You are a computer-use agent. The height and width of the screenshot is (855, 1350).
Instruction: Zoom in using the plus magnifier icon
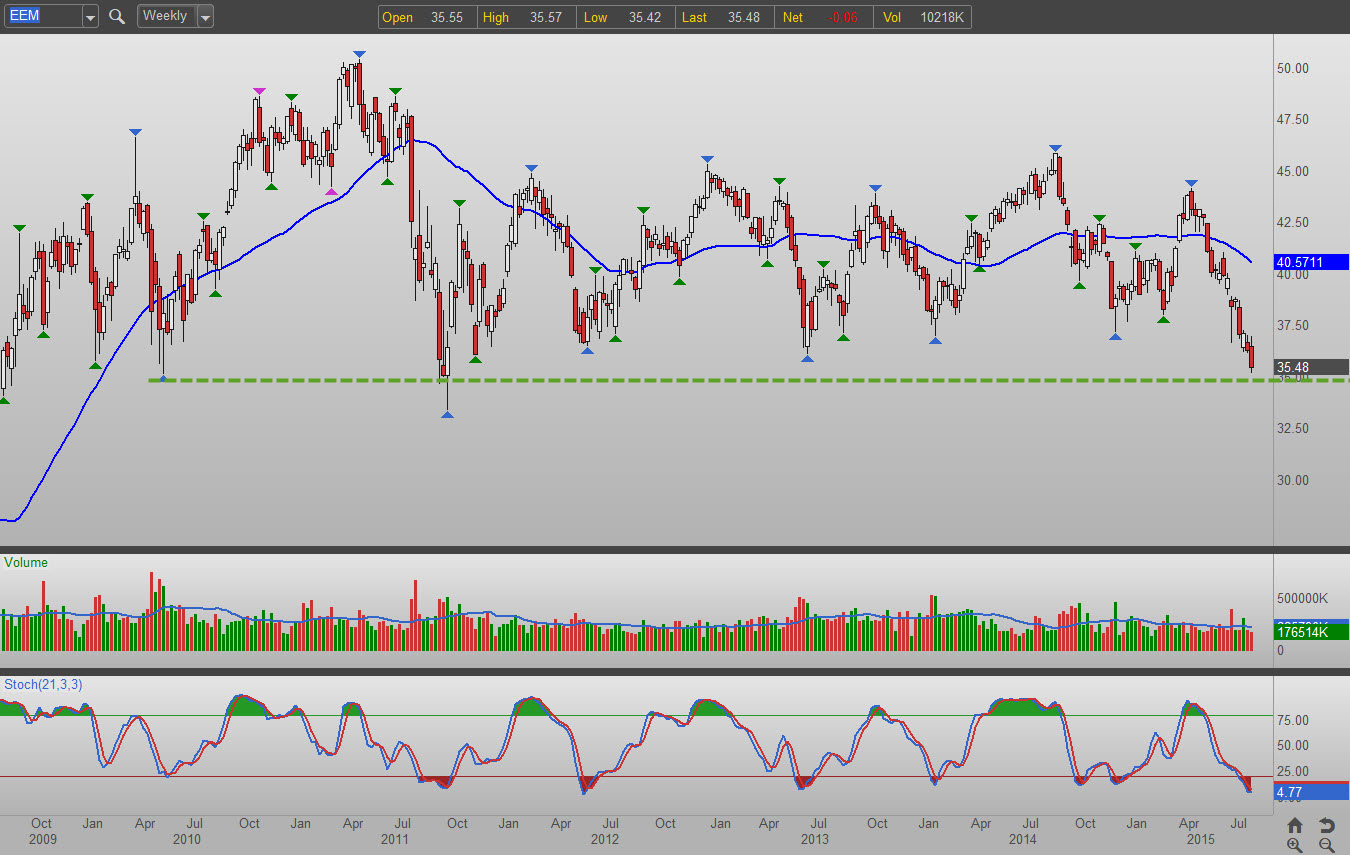click(1295, 845)
